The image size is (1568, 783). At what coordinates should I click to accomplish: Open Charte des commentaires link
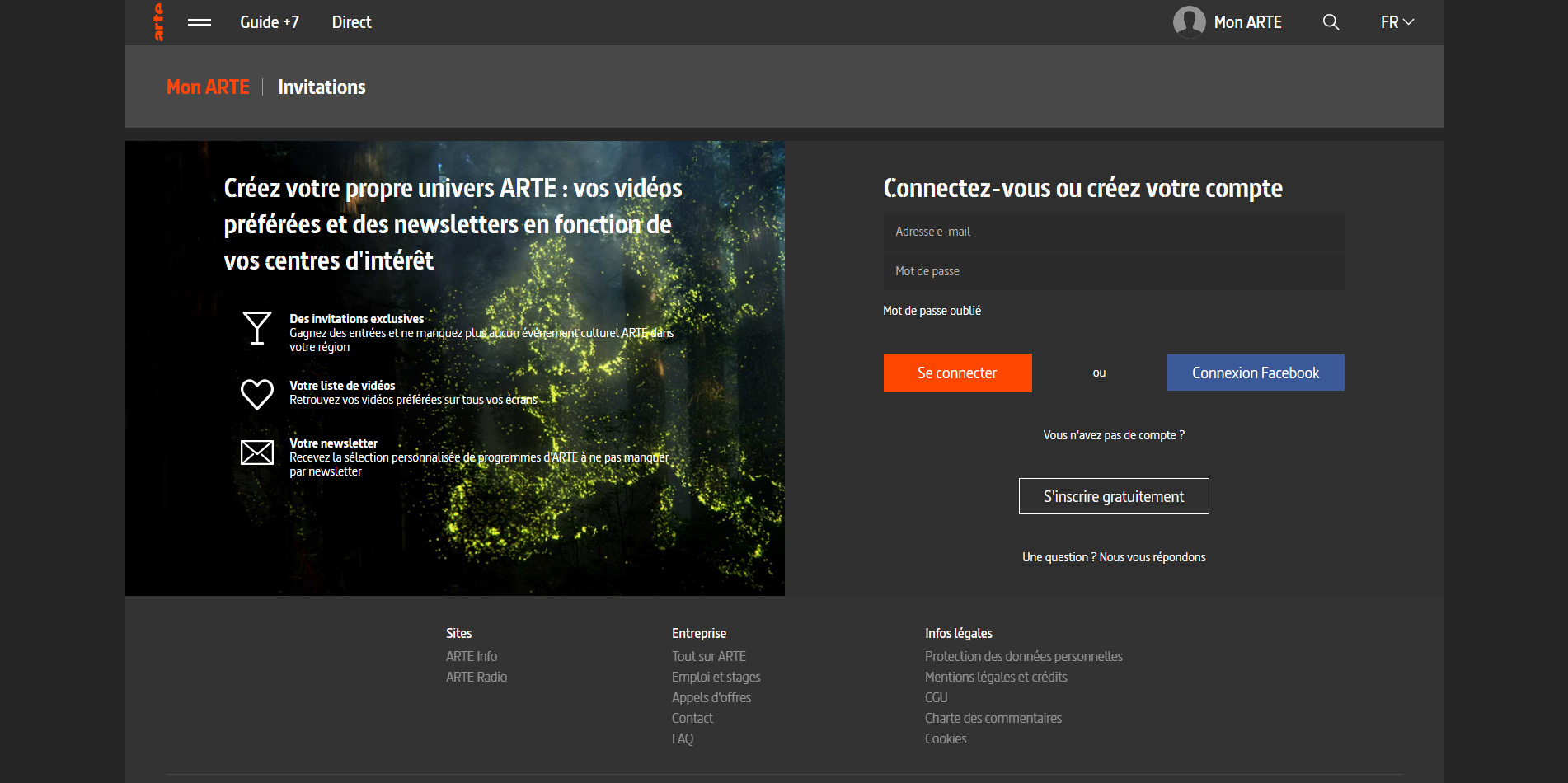click(x=993, y=718)
